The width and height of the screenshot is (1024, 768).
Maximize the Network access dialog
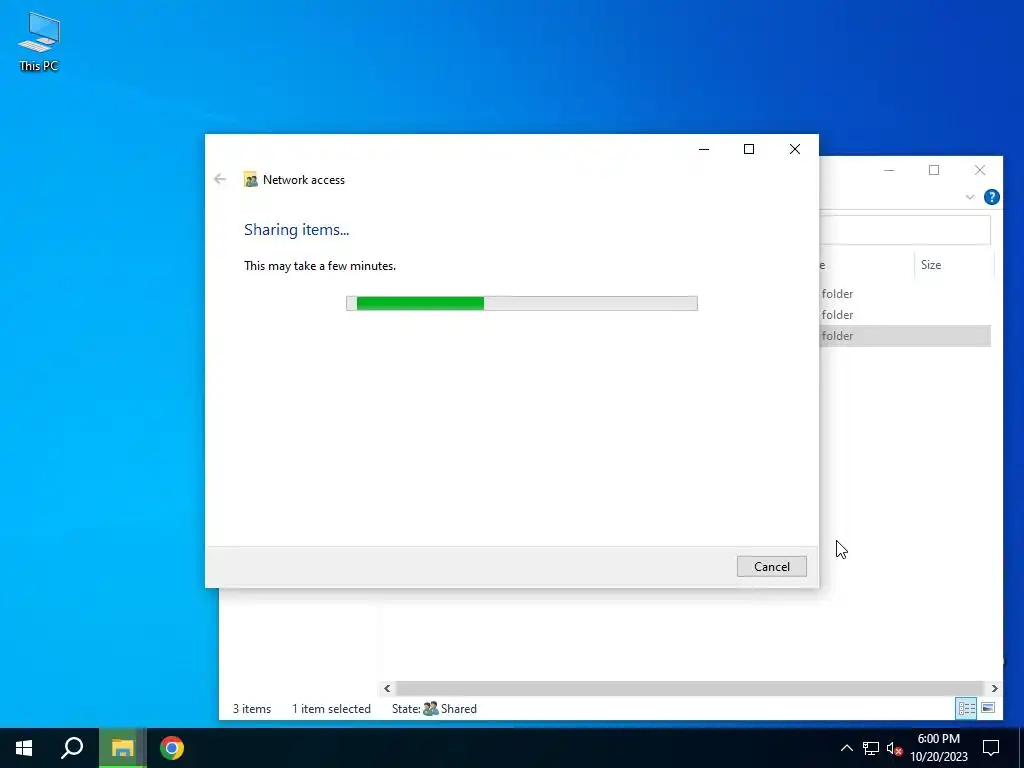749,149
